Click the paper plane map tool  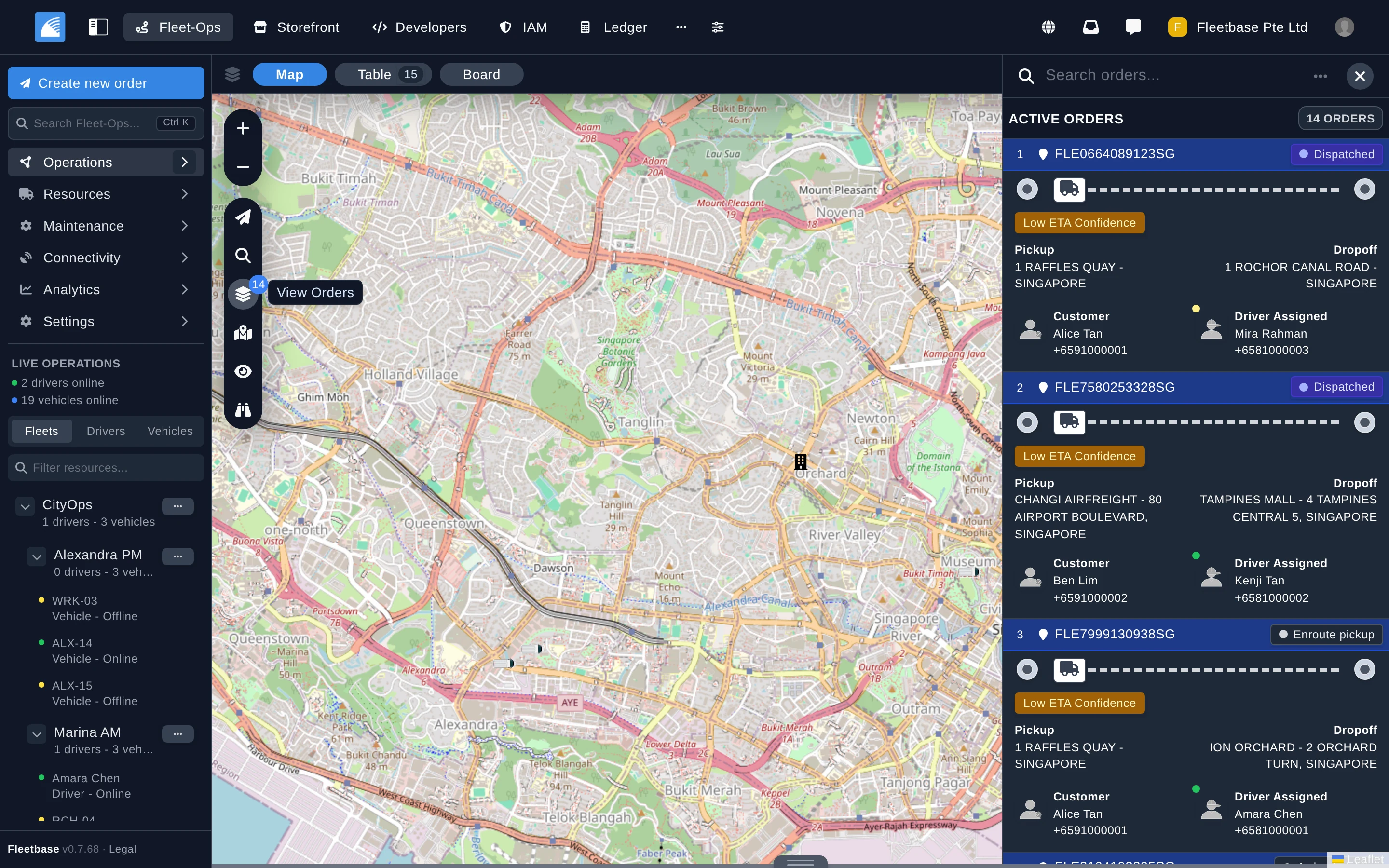click(243, 217)
